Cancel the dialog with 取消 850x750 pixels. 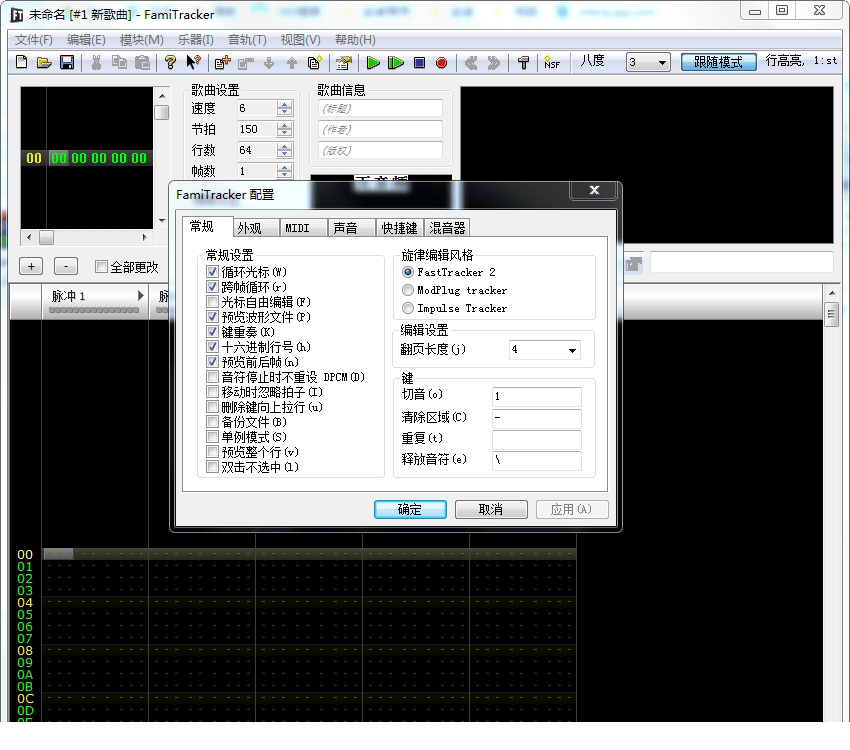491,509
